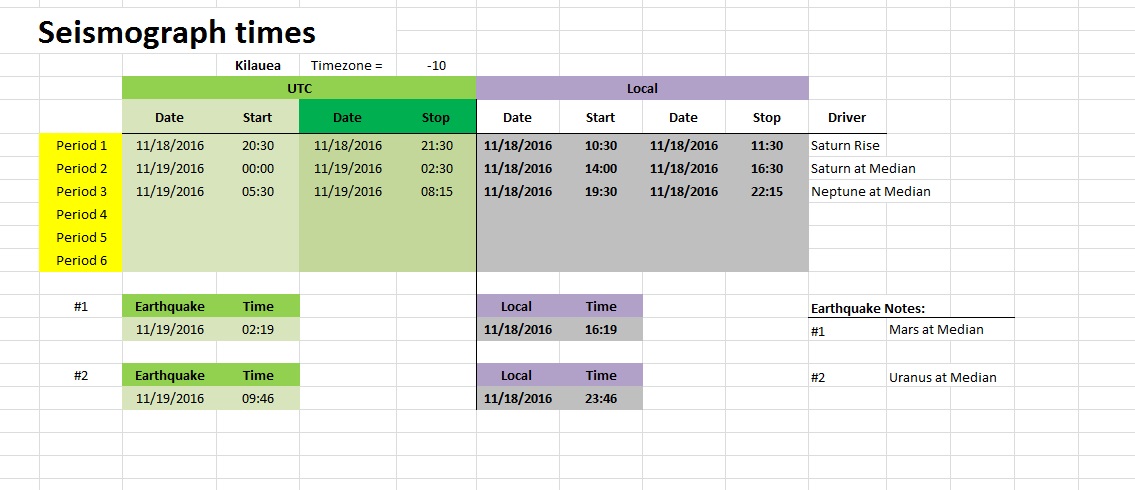This screenshot has width=1135, height=490.
Task: Select earthquake UTC time 09:46 cell
Action: click(257, 398)
